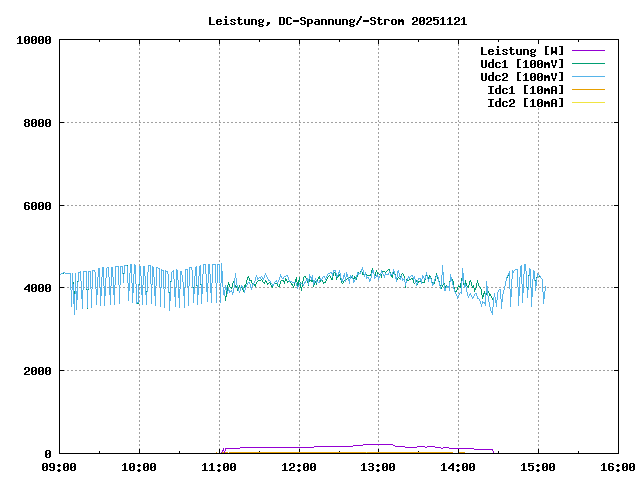The height and width of the screenshot is (480, 640).
Task: Click the 12:00 x-axis tick label
Action: [299, 467]
